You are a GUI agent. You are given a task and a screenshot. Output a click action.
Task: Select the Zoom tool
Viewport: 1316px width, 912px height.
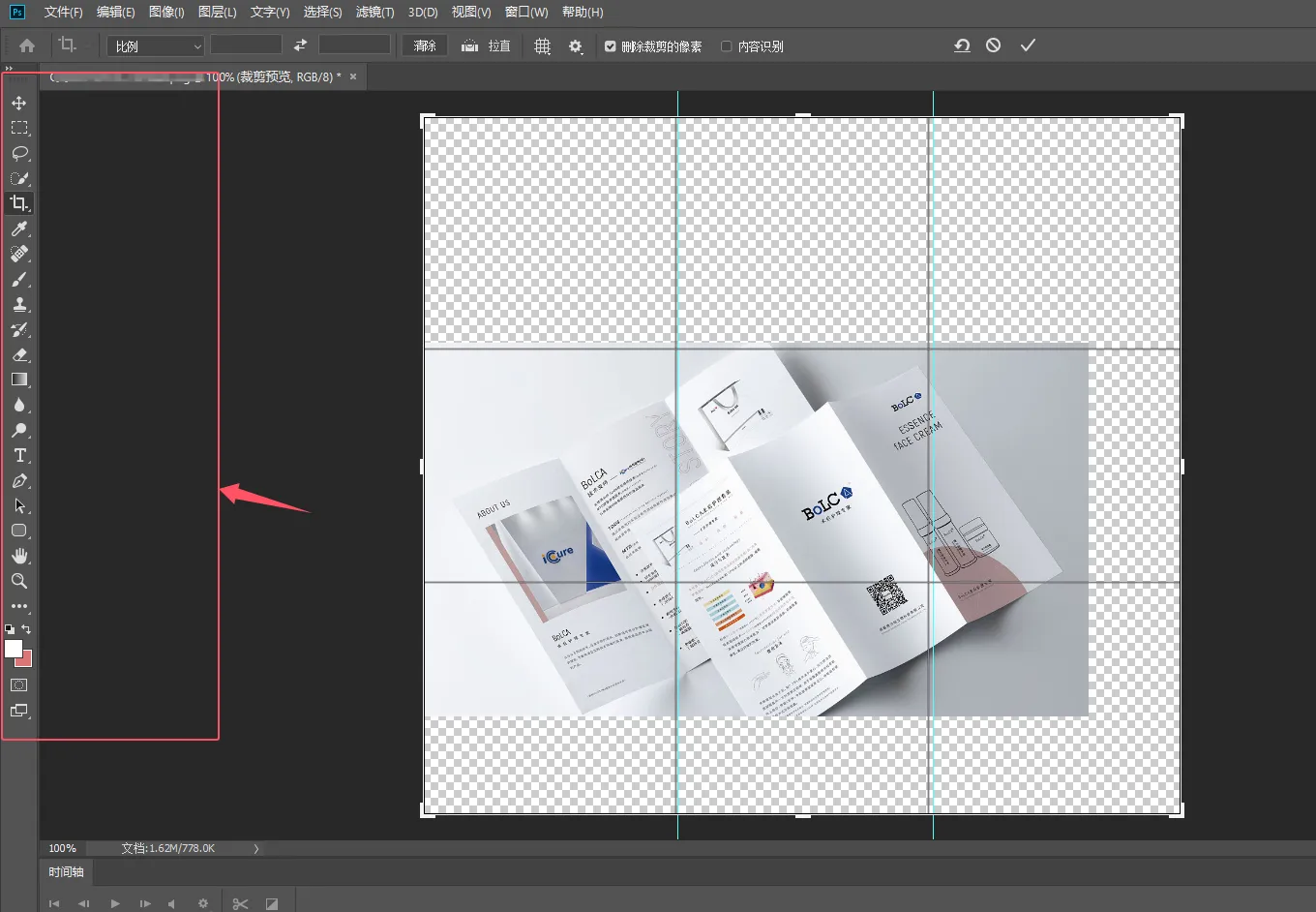pyautogui.click(x=19, y=581)
